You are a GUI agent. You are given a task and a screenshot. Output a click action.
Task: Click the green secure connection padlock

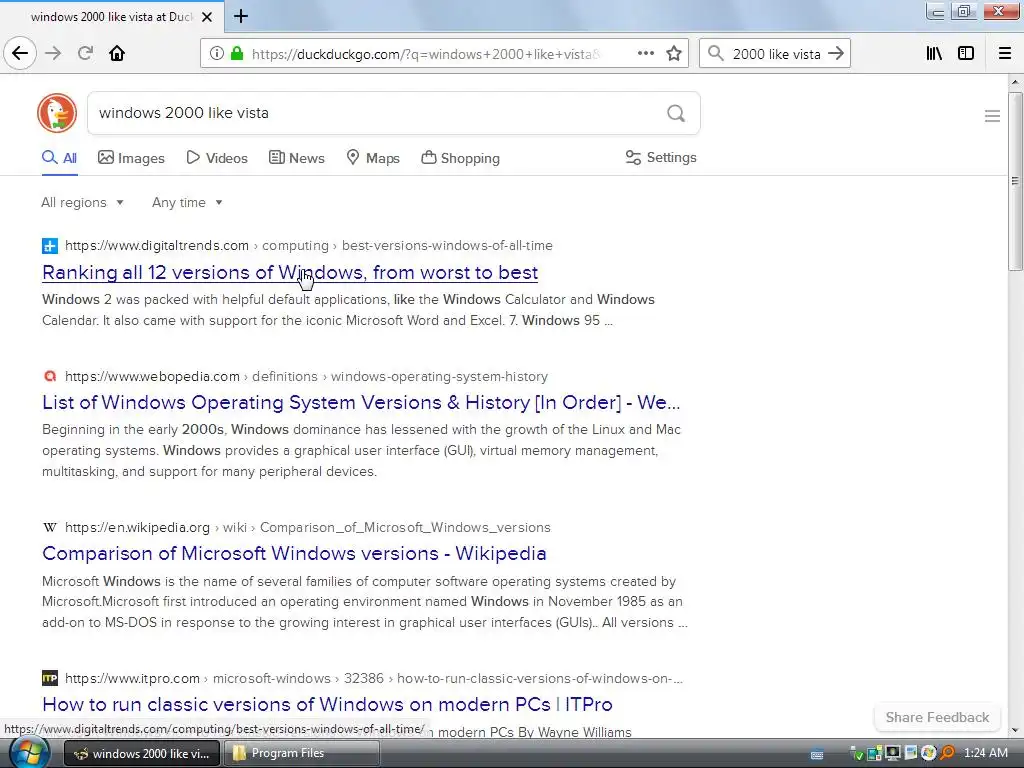(x=237, y=54)
